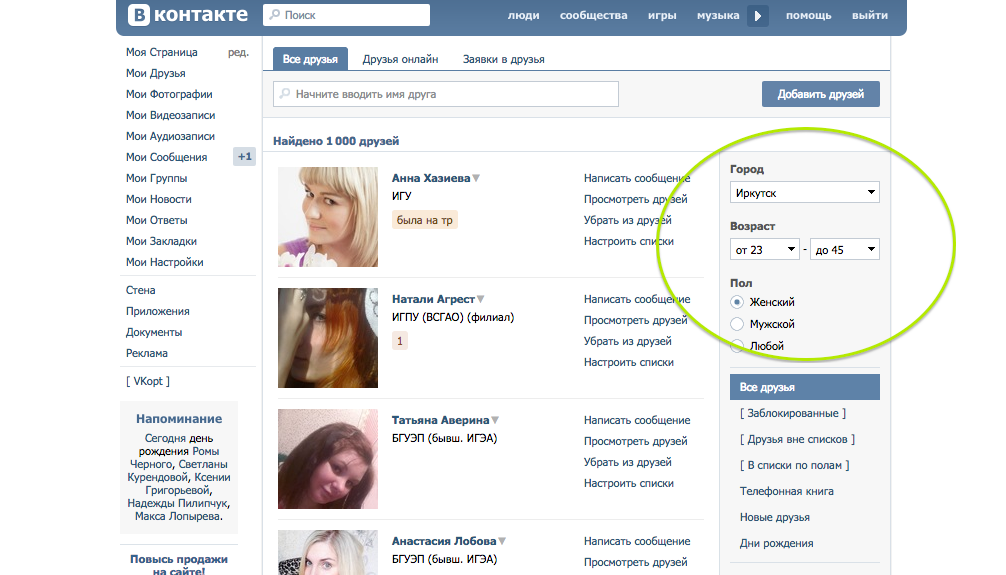
Task: Click the badge '1' under Натали Агрест
Action: [400, 341]
